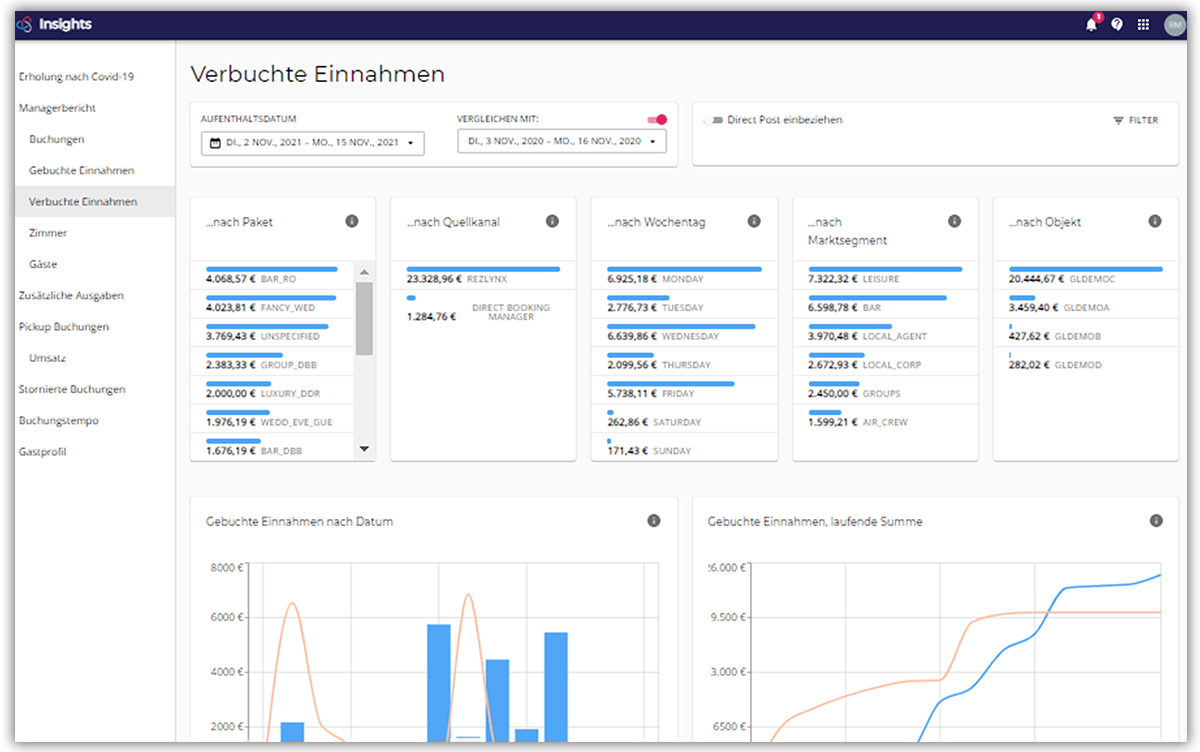Select the FANCY_WED package row
The image size is (1200, 752).
[272, 304]
